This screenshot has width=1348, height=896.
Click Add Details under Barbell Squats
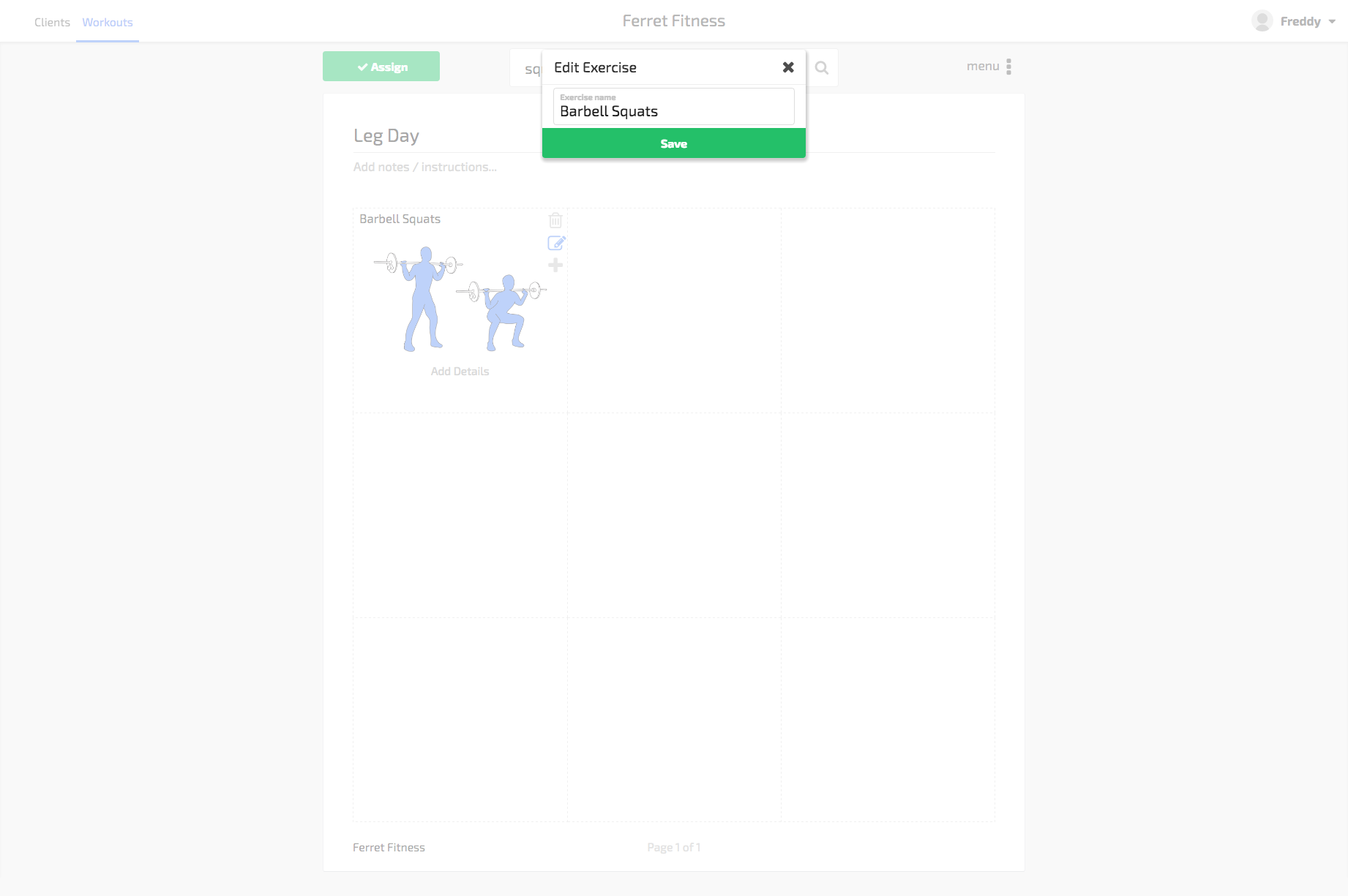tap(460, 372)
